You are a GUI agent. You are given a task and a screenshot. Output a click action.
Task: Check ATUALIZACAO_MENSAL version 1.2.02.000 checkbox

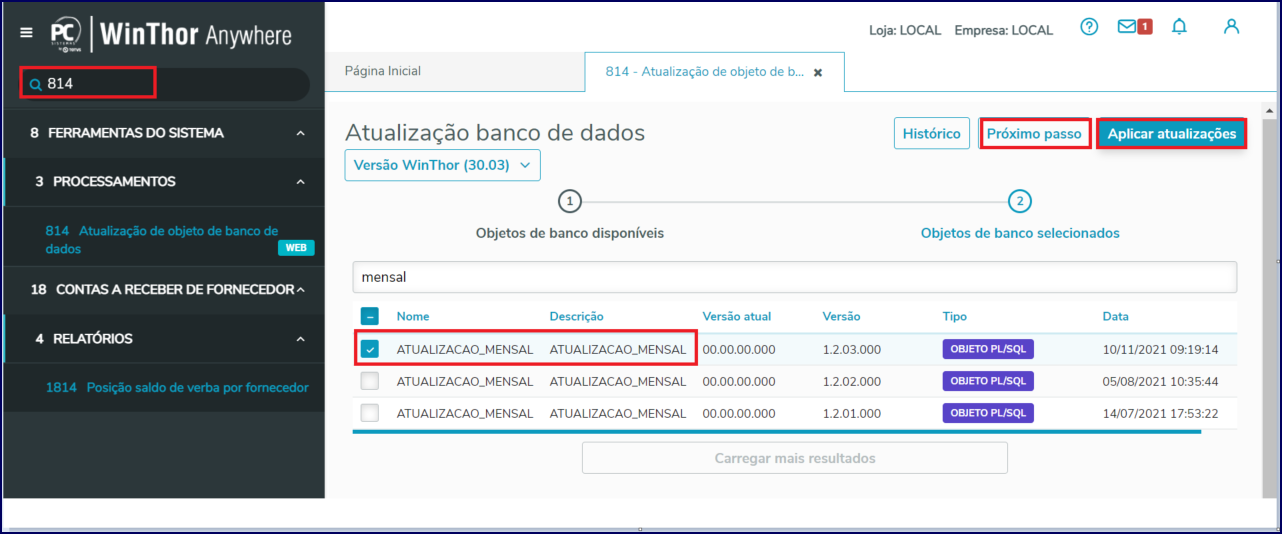pos(370,381)
